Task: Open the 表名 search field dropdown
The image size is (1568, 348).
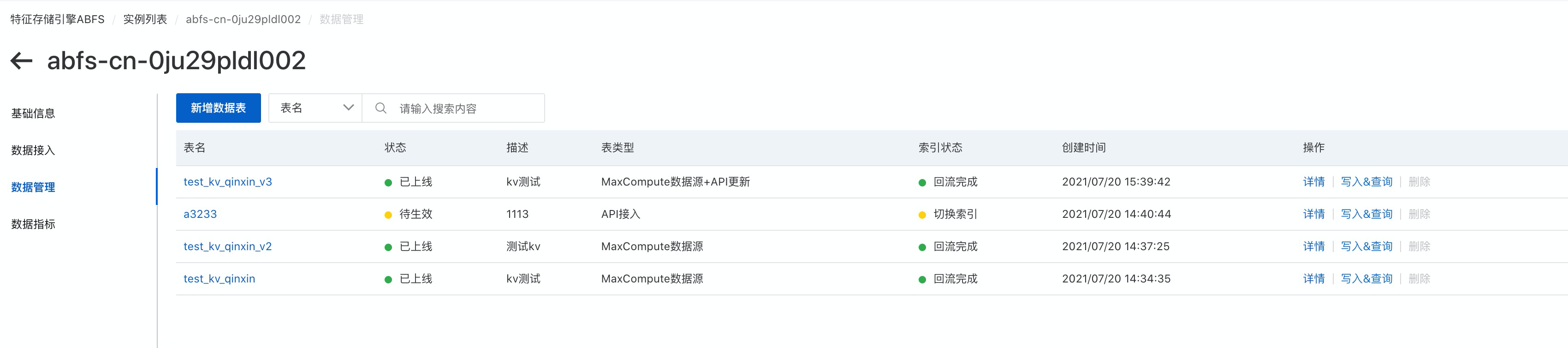Action: pos(315,108)
